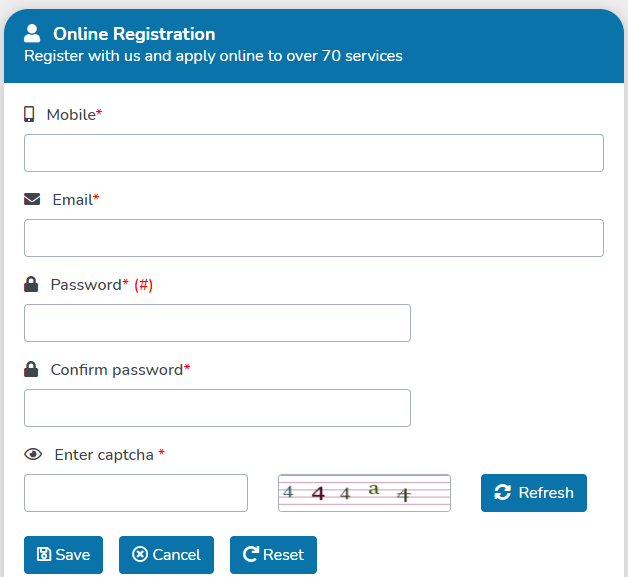Cancel the online registration

166,555
